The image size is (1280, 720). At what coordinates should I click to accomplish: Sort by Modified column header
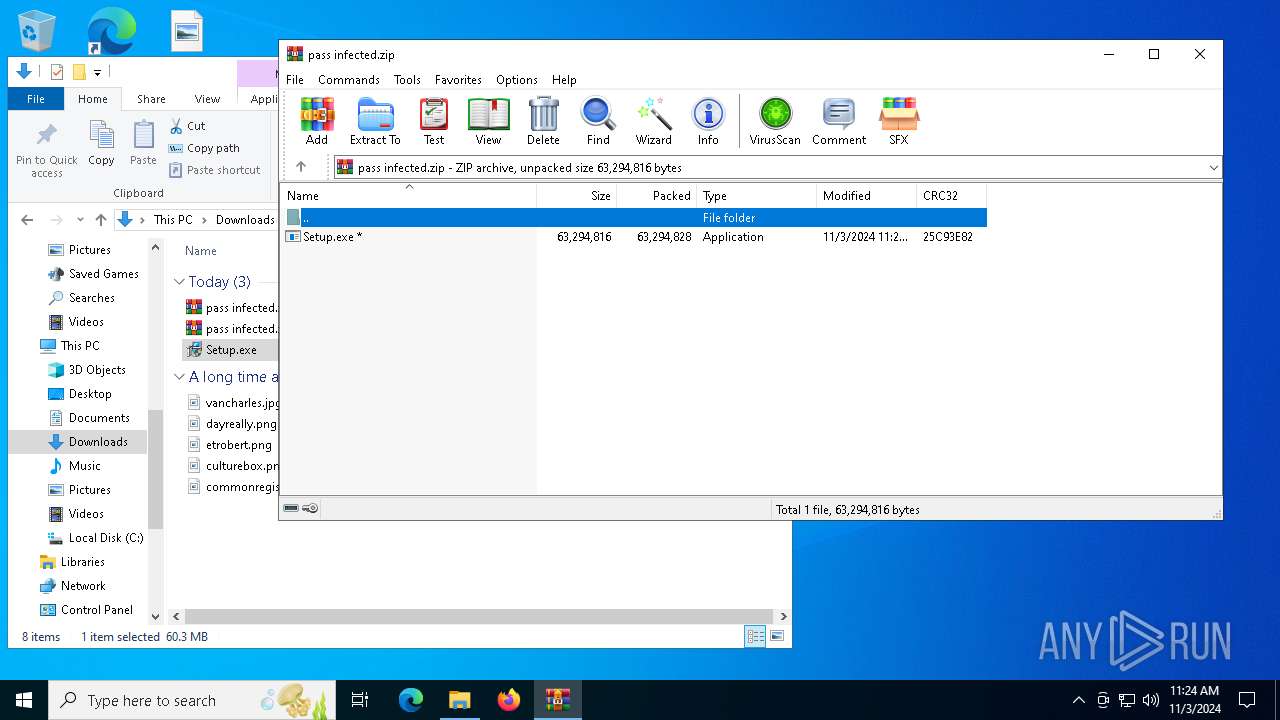867,196
